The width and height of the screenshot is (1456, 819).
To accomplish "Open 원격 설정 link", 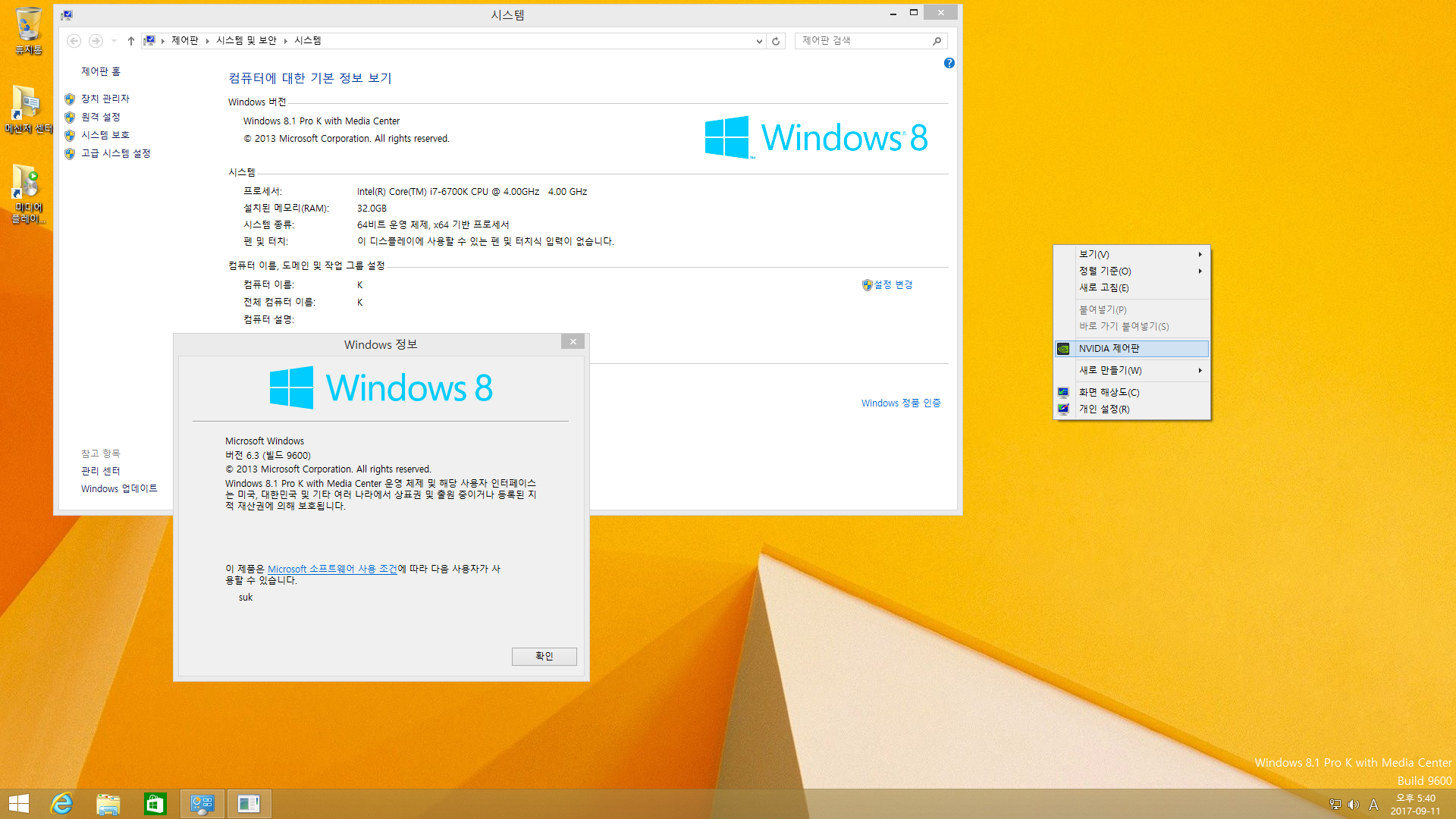I will (x=101, y=118).
